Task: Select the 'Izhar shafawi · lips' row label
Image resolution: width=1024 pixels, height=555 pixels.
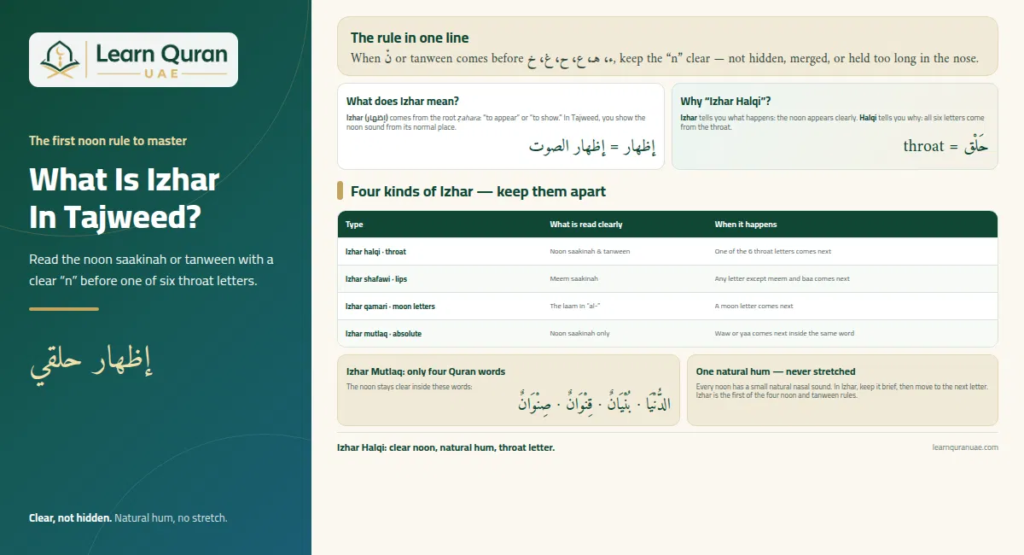Action: 376,279
